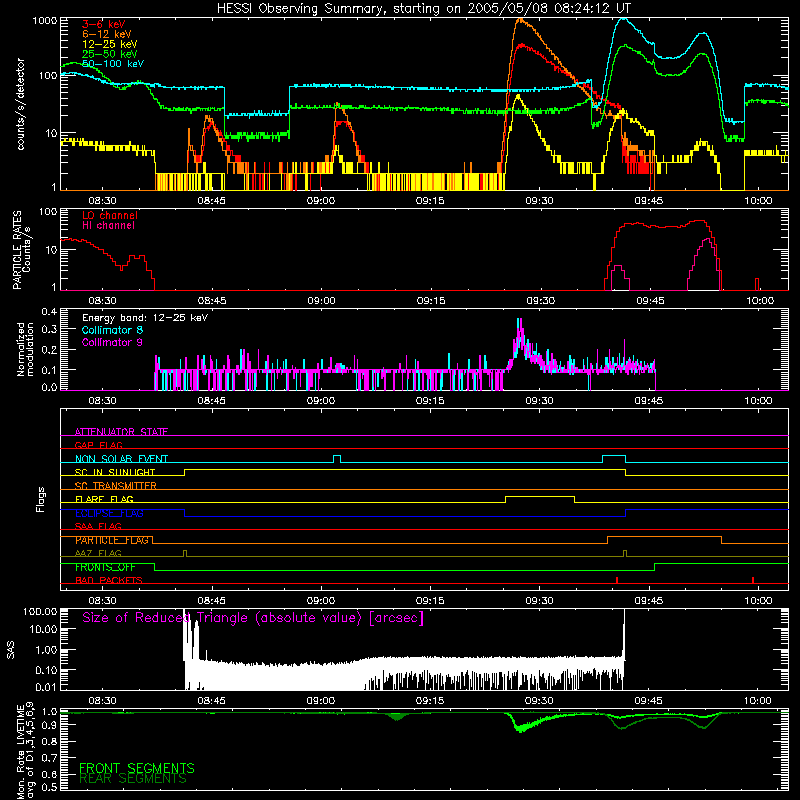800x800 pixels.
Task: Click the BAD_PACKETS red tick near 10:00
Action: point(753,580)
